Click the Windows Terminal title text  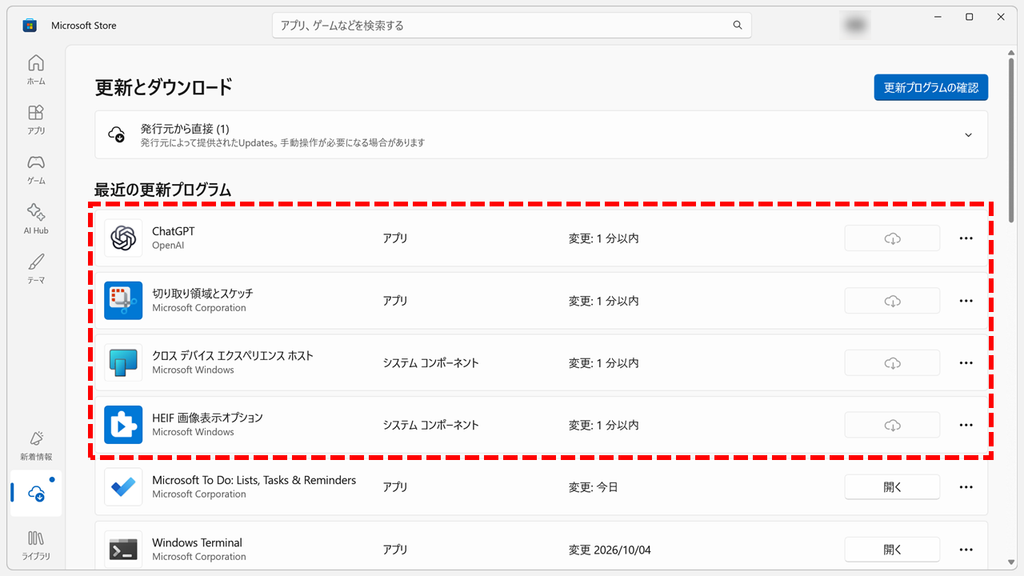pyautogui.click(x=197, y=543)
